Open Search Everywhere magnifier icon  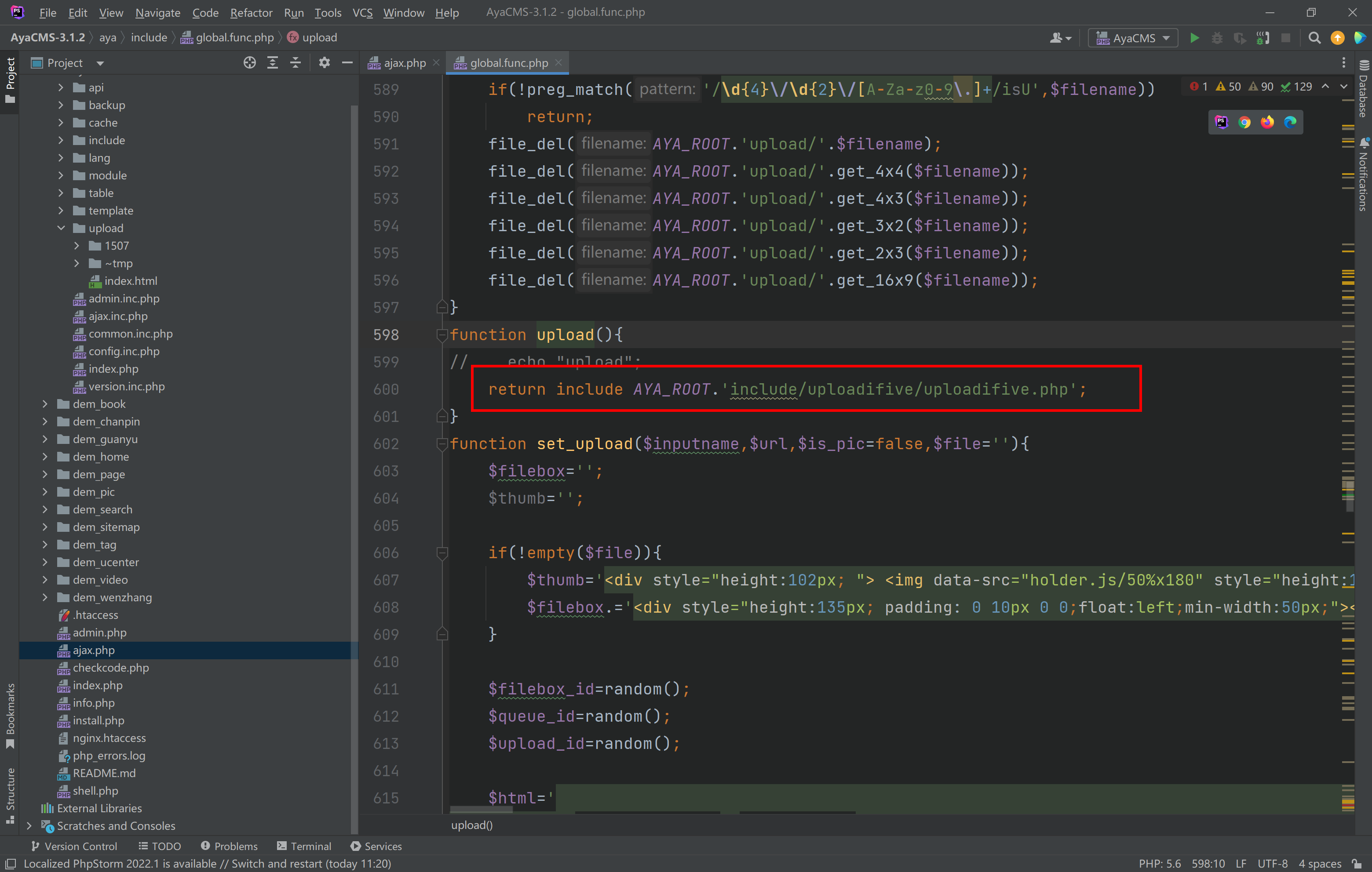pos(1314,38)
